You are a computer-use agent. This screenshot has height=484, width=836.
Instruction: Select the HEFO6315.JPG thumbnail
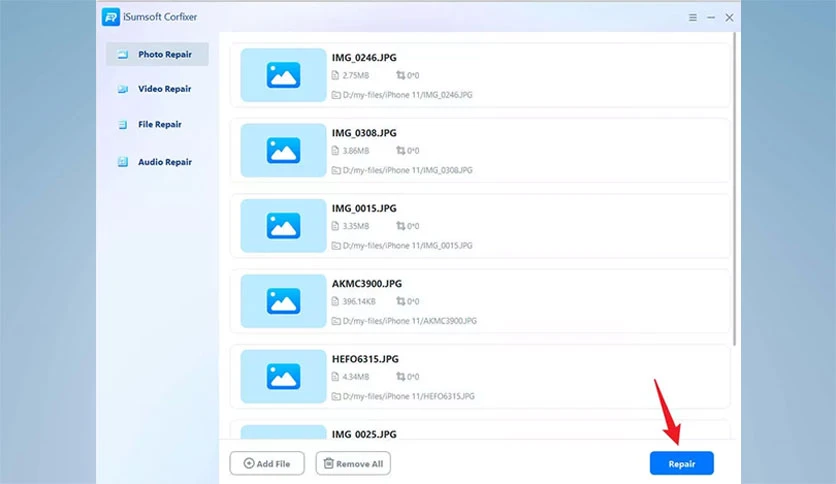(283, 376)
